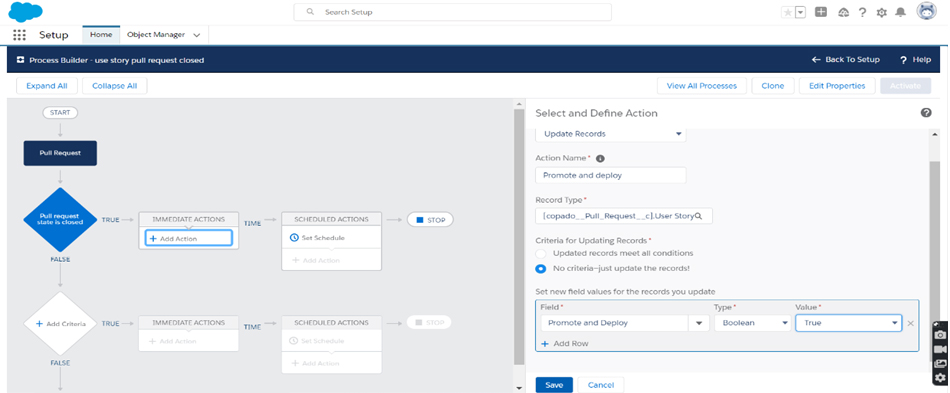
Task: Click the first STOP node
Action: click(430, 220)
